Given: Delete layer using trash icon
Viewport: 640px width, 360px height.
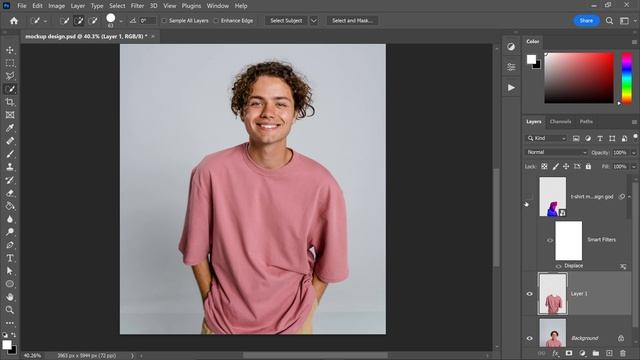Looking at the screenshot, I should 622,353.
